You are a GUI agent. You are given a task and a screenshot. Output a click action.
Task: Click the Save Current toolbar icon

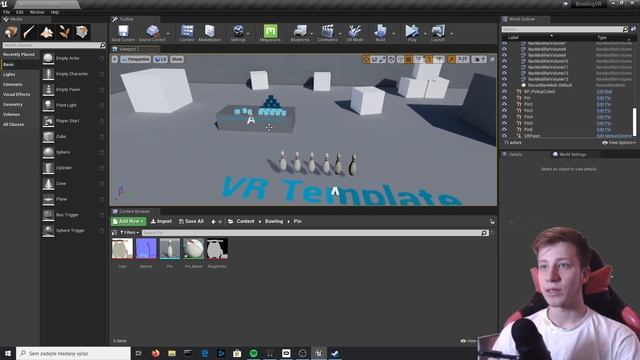click(x=123, y=31)
